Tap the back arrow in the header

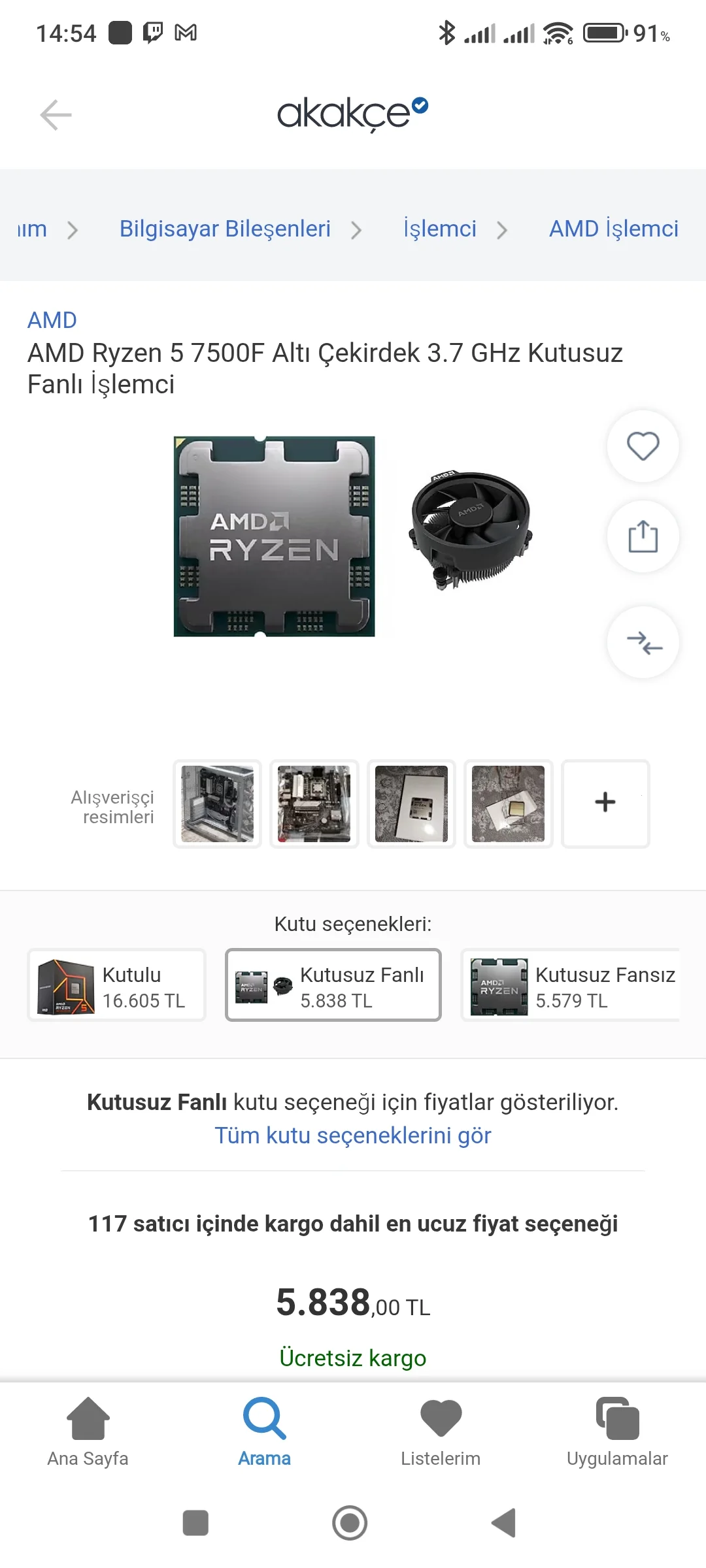[x=56, y=115]
